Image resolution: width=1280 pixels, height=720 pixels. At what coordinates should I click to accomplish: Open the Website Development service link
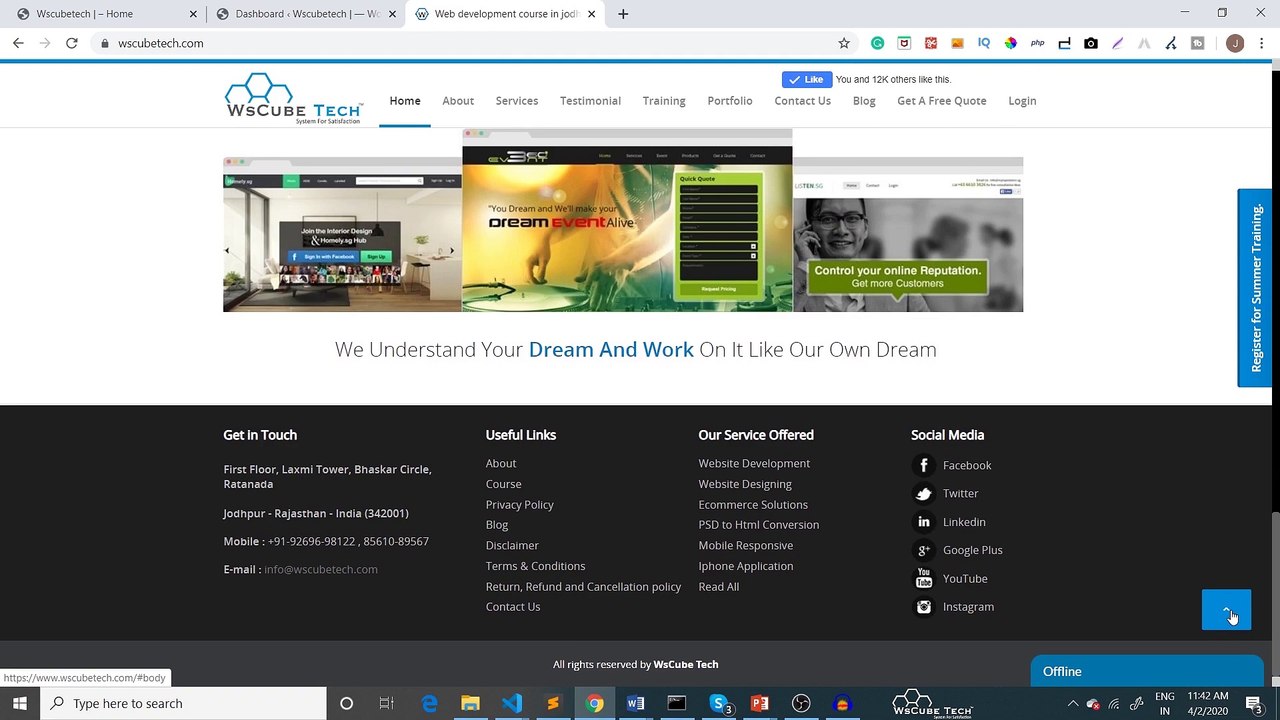point(754,464)
